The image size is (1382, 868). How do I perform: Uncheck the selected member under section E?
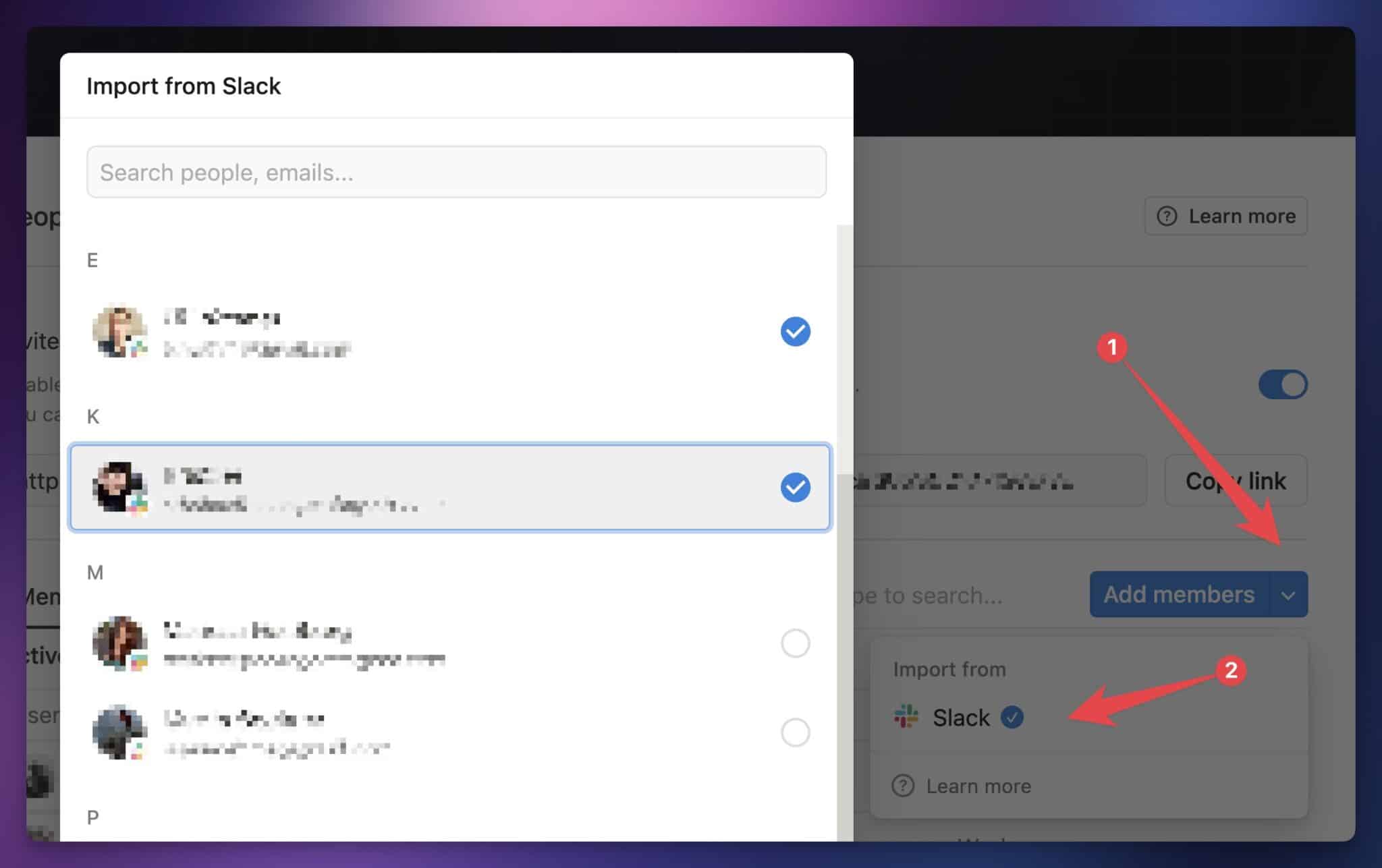pyautogui.click(x=795, y=331)
